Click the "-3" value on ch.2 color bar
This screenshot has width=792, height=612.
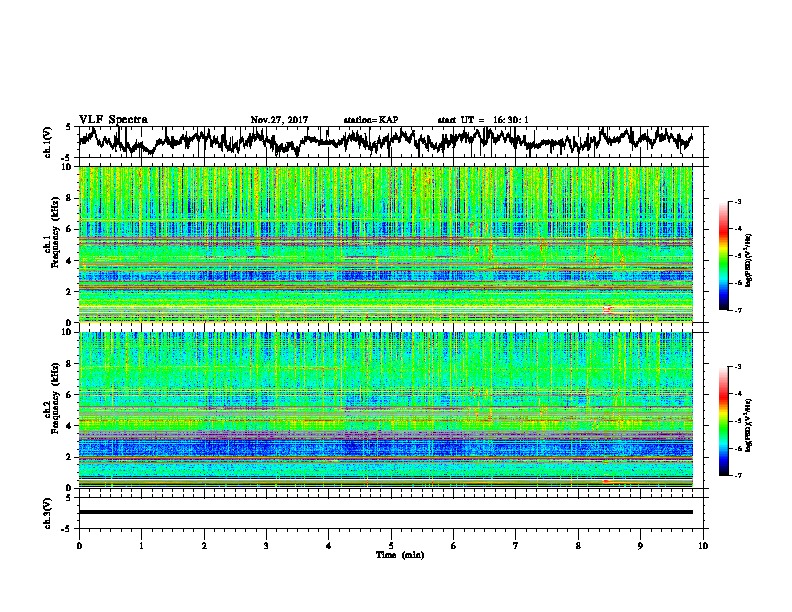coord(737,367)
